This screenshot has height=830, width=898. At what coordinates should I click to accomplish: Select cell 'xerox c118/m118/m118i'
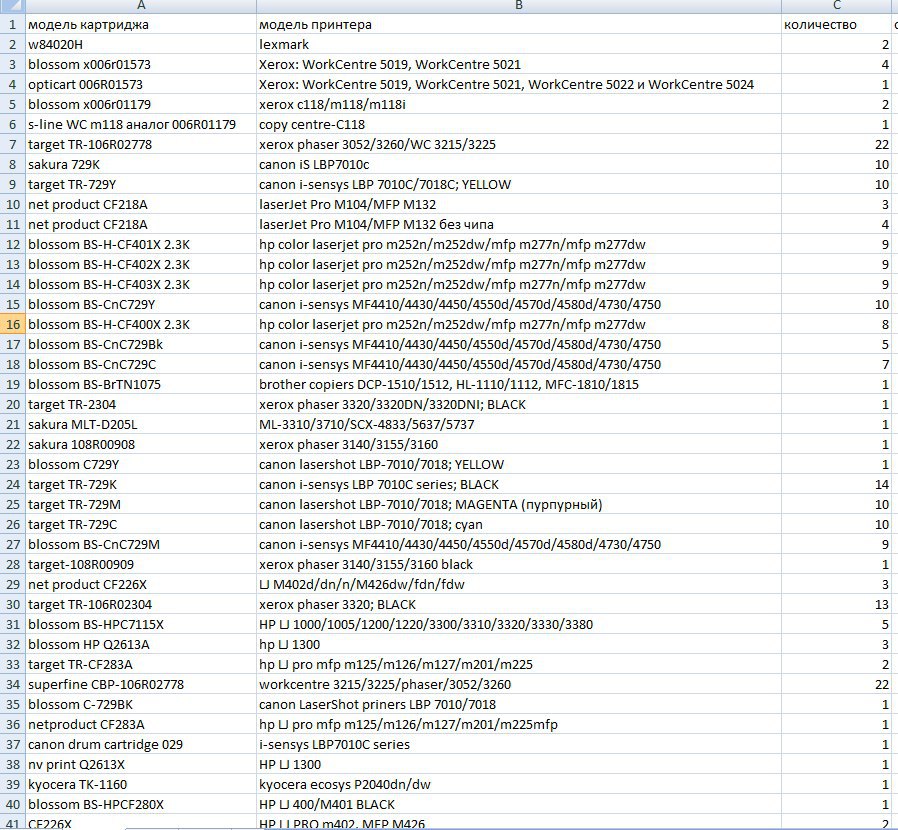click(x=519, y=105)
